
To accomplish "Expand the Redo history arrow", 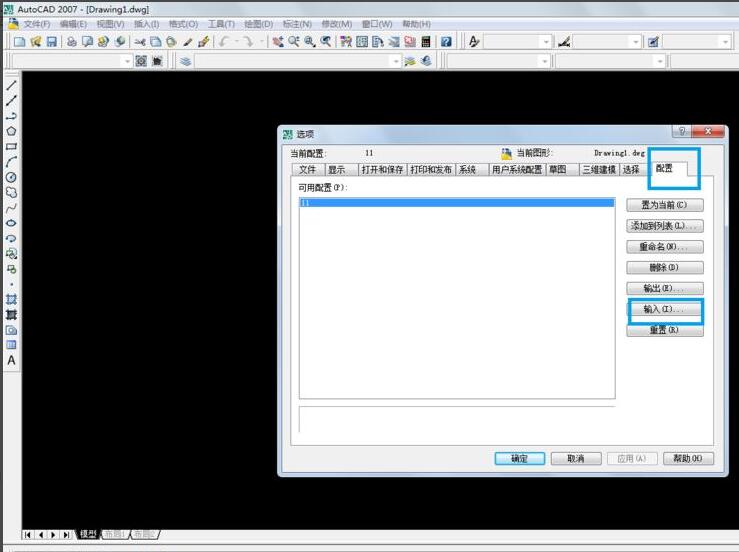I will coord(262,42).
